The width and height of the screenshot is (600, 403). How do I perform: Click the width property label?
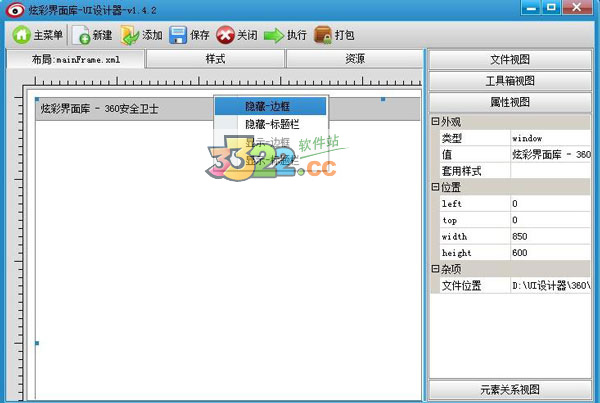click(454, 237)
